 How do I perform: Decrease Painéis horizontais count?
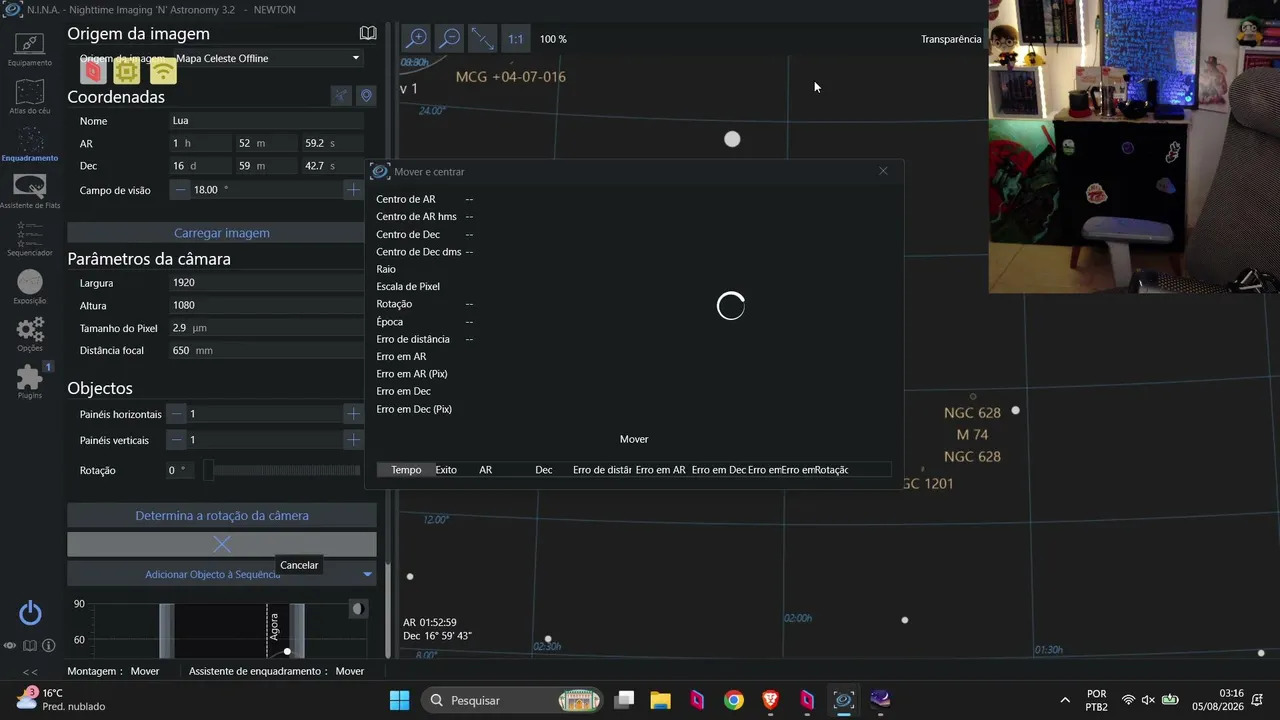point(177,414)
